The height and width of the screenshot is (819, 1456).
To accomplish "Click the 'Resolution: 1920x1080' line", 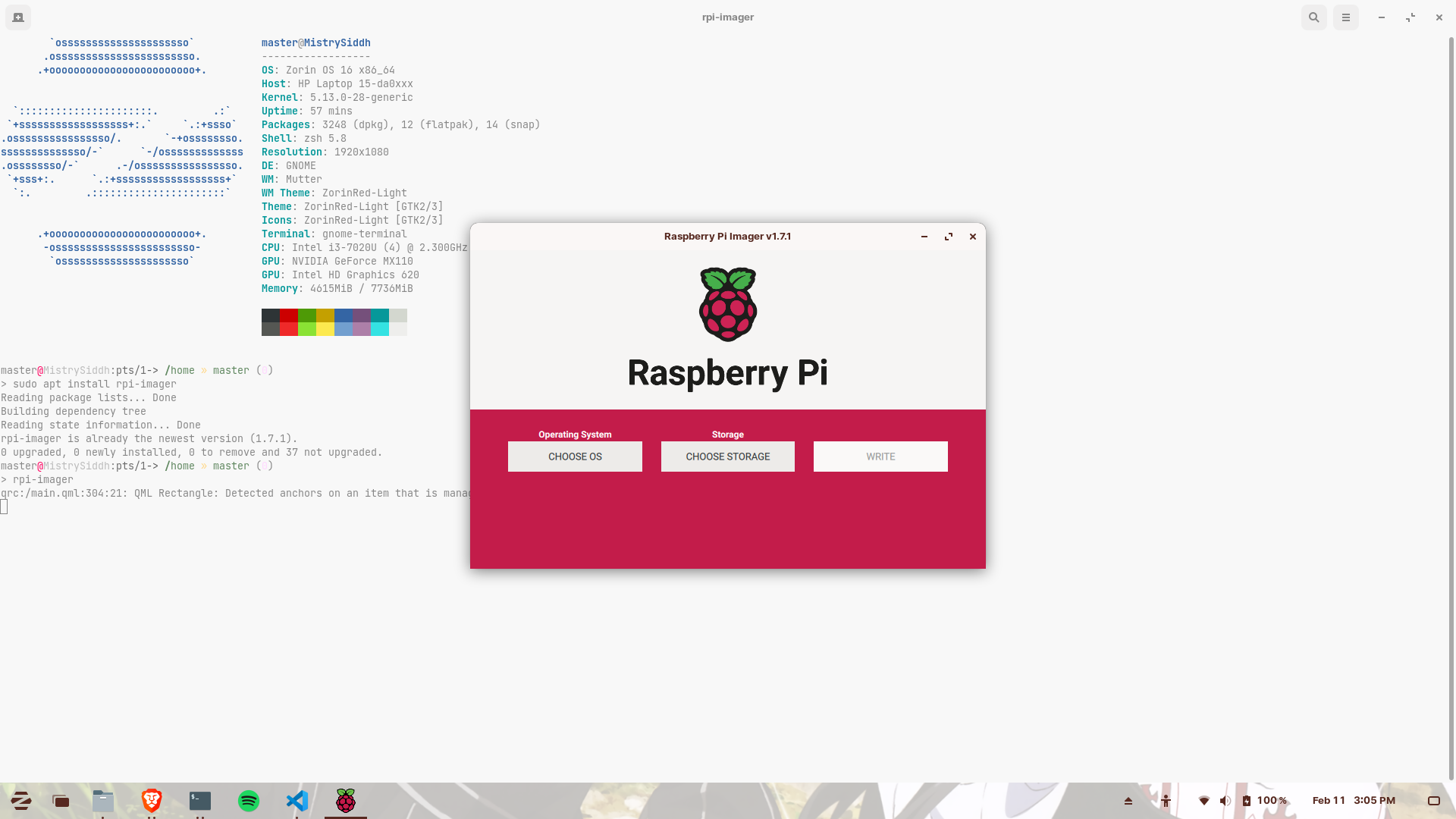I will 325,152.
